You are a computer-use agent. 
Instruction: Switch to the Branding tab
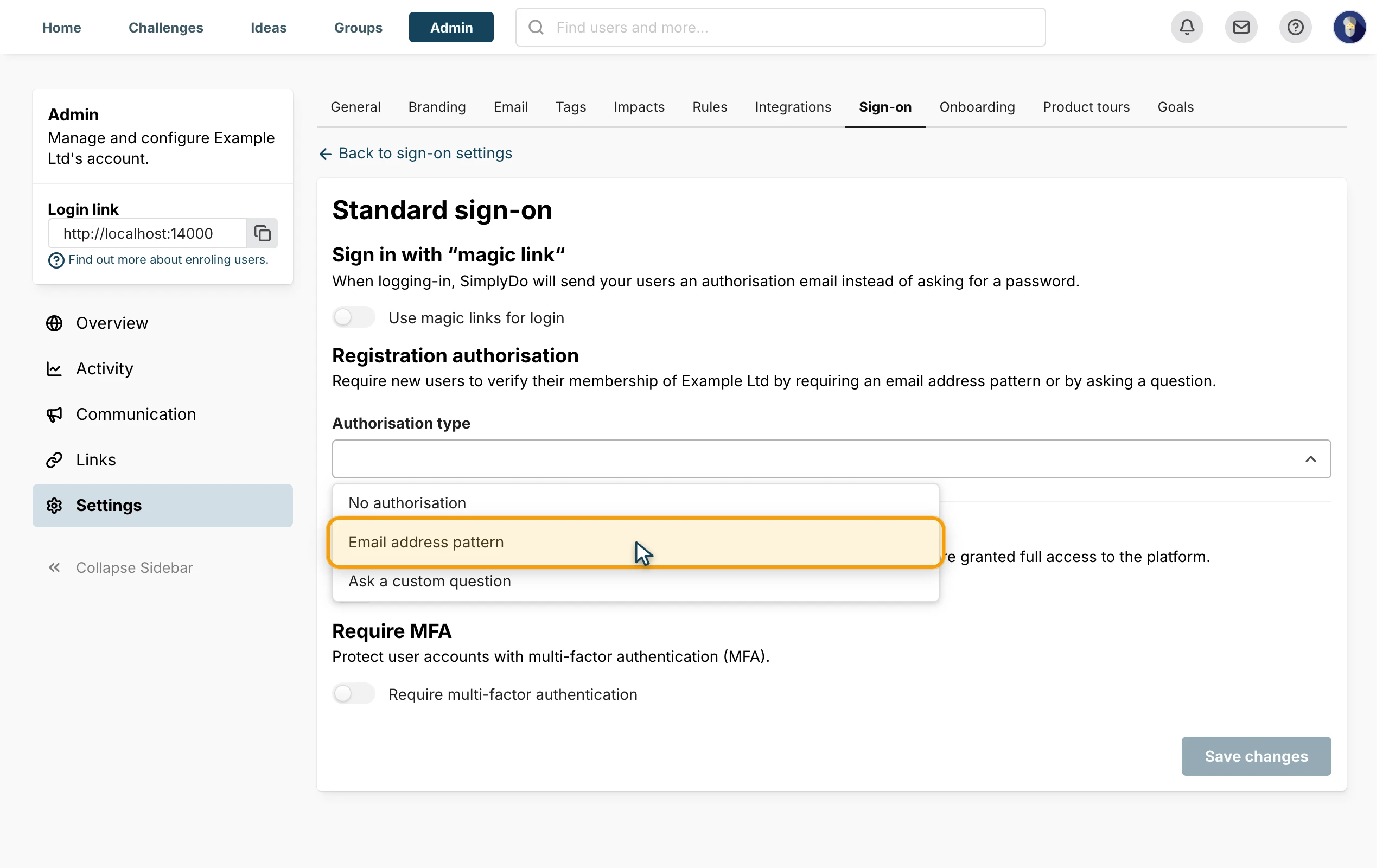point(437,107)
